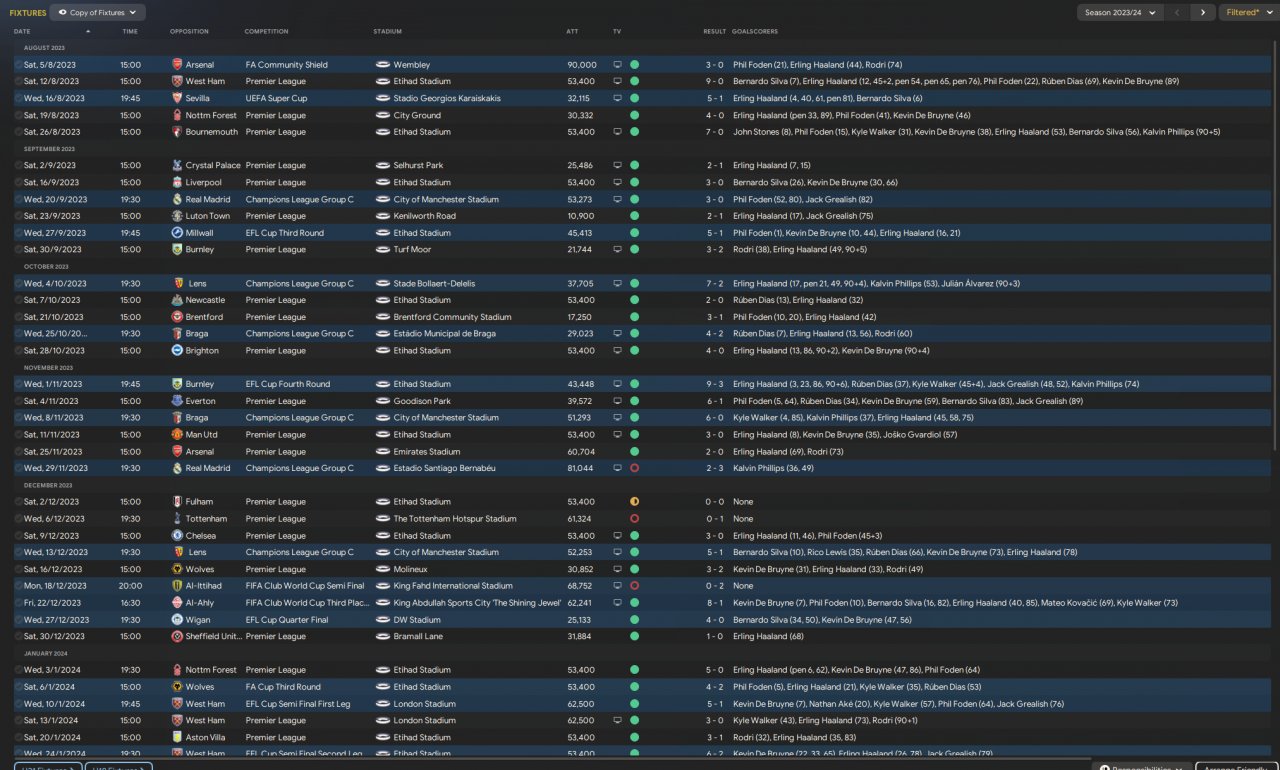Screen dimensions: 1280x770
Task: Sort by the Stadium column header
Action: point(388,32)
